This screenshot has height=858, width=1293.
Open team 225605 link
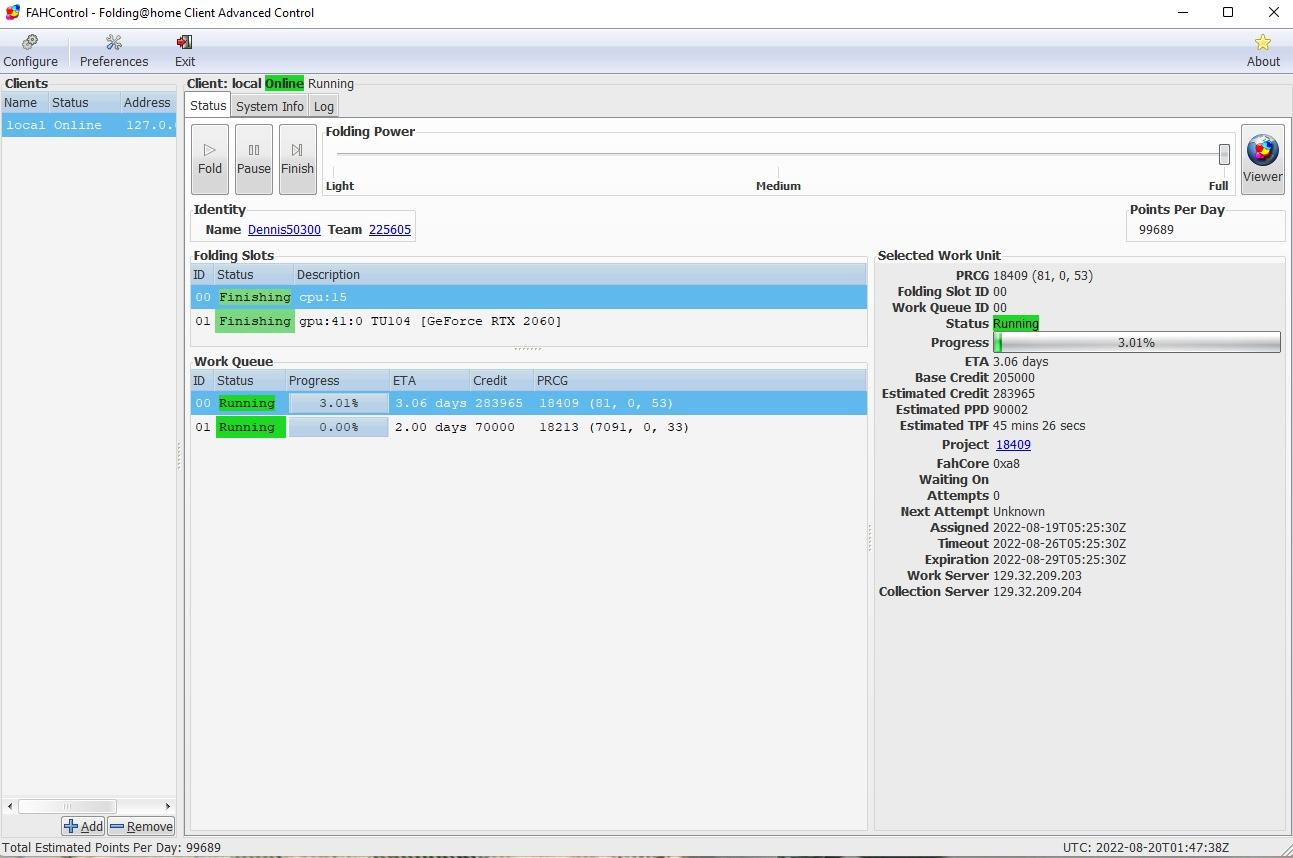pyautogui.click(x=390, y=230)
